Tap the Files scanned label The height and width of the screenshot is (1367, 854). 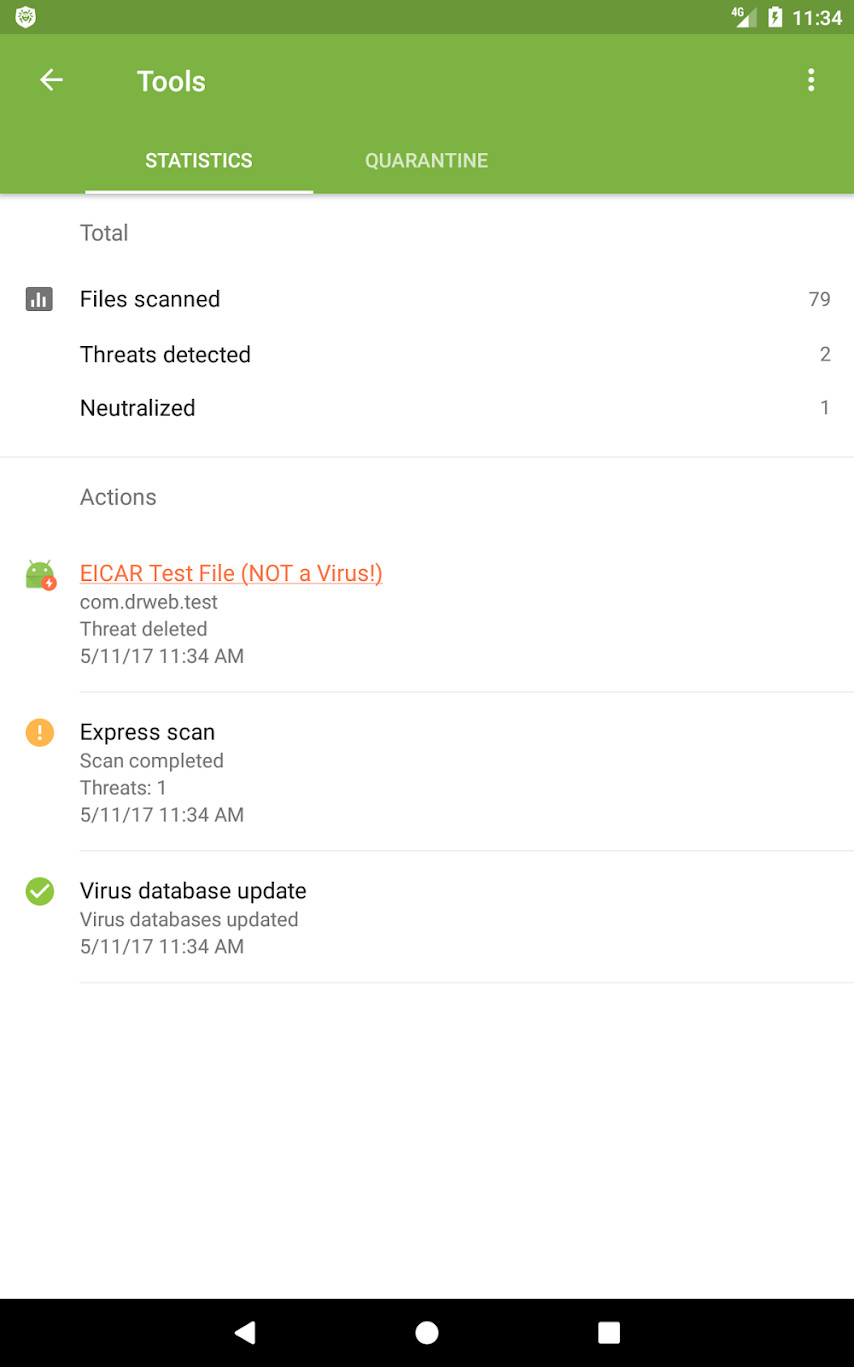(x=150, y=299)
